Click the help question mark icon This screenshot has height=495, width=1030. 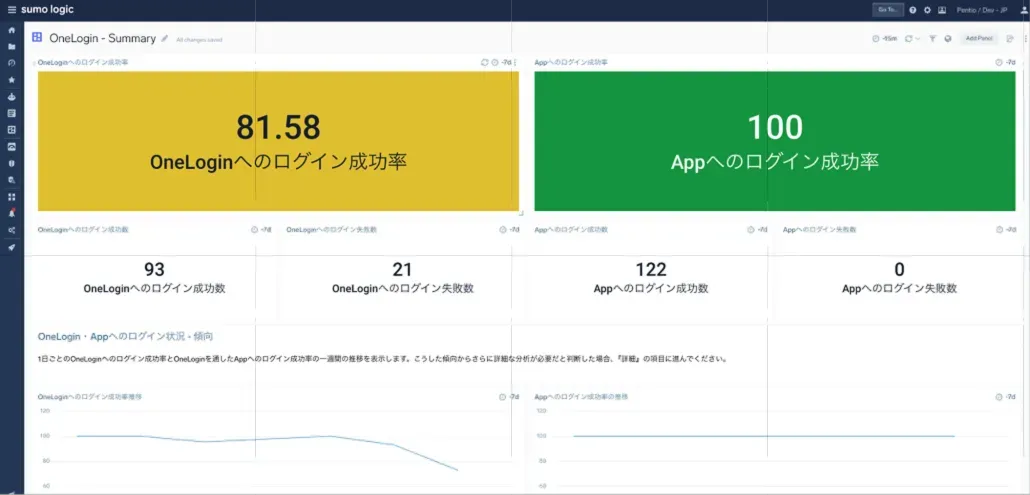click(x=912, y=10)
